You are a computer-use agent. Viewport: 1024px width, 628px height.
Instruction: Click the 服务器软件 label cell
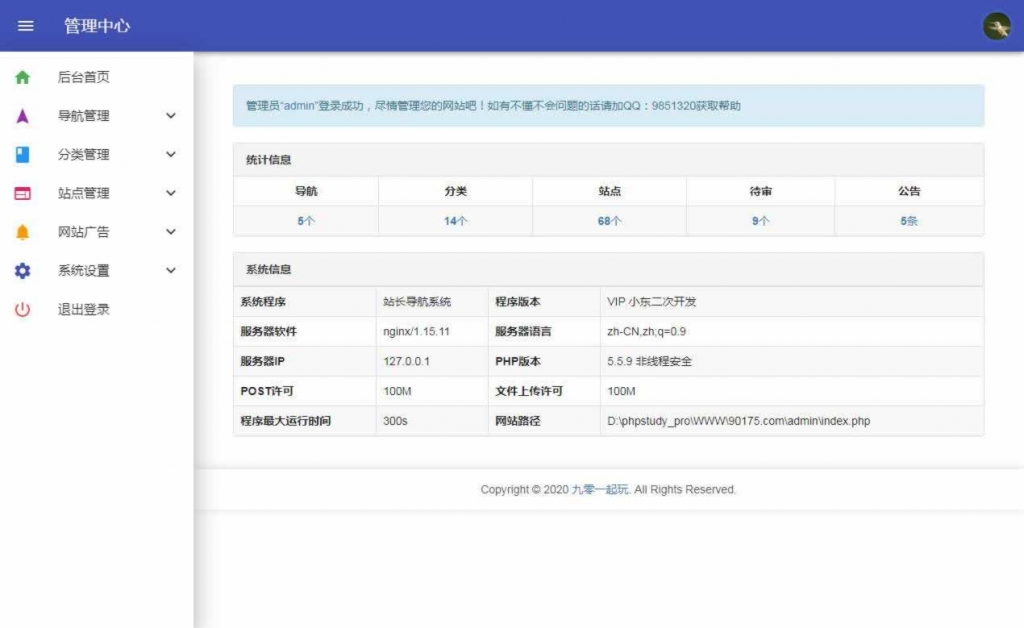point(304,332)
